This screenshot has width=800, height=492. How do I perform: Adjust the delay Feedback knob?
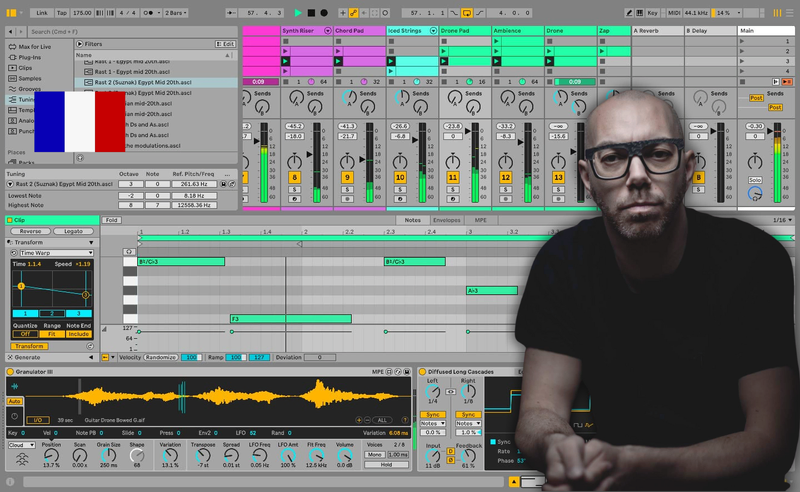point(468,456)
